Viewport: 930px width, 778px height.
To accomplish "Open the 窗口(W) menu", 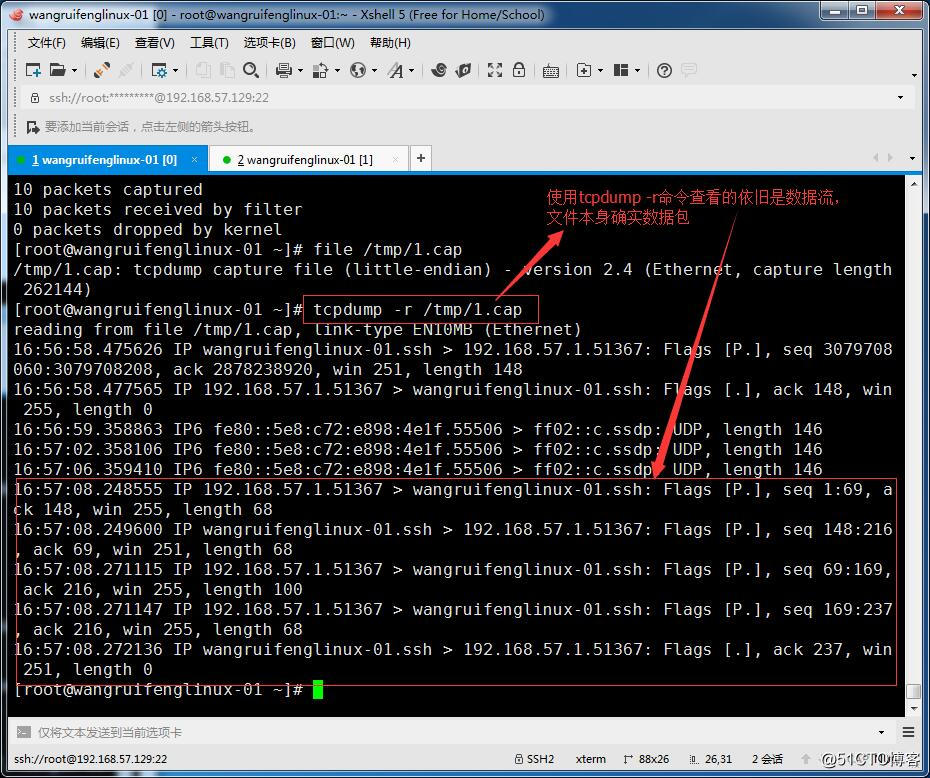I will coord(332,43).
